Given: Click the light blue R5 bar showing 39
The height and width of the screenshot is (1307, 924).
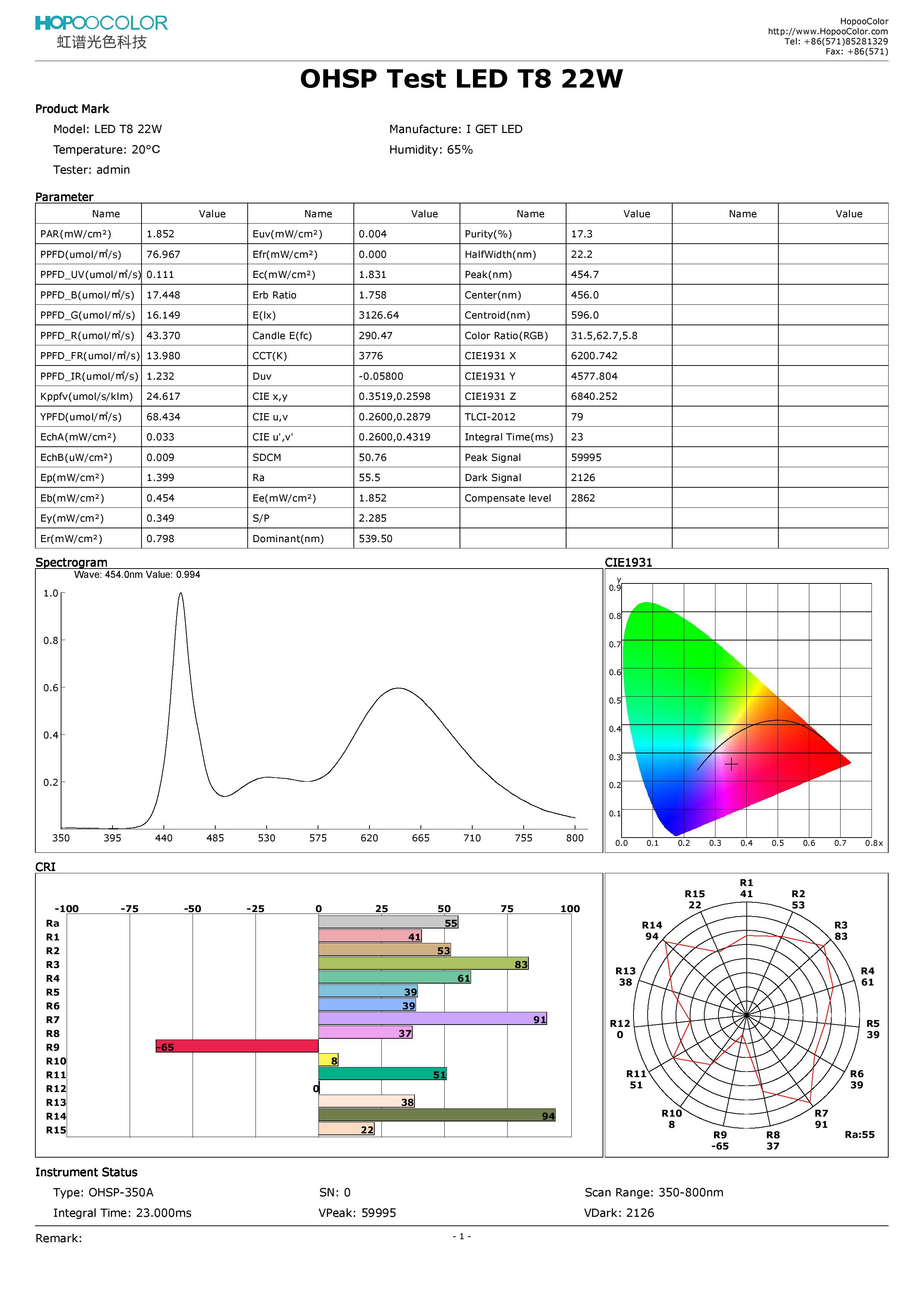Looking at the screenshot, I should (x=368, y=991).
